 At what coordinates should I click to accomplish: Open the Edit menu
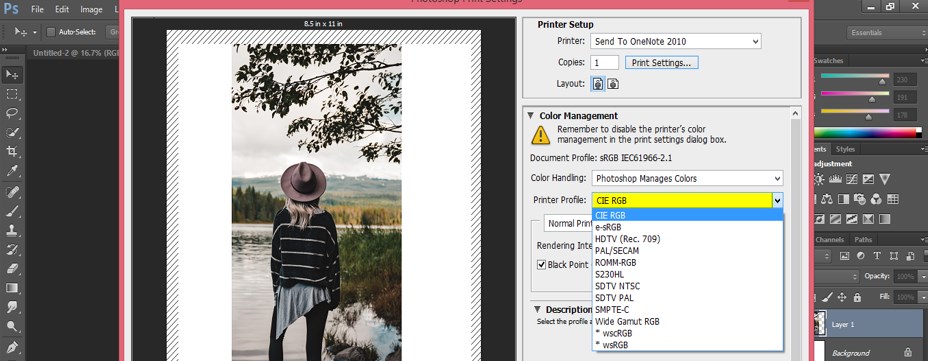coord(62,9)
